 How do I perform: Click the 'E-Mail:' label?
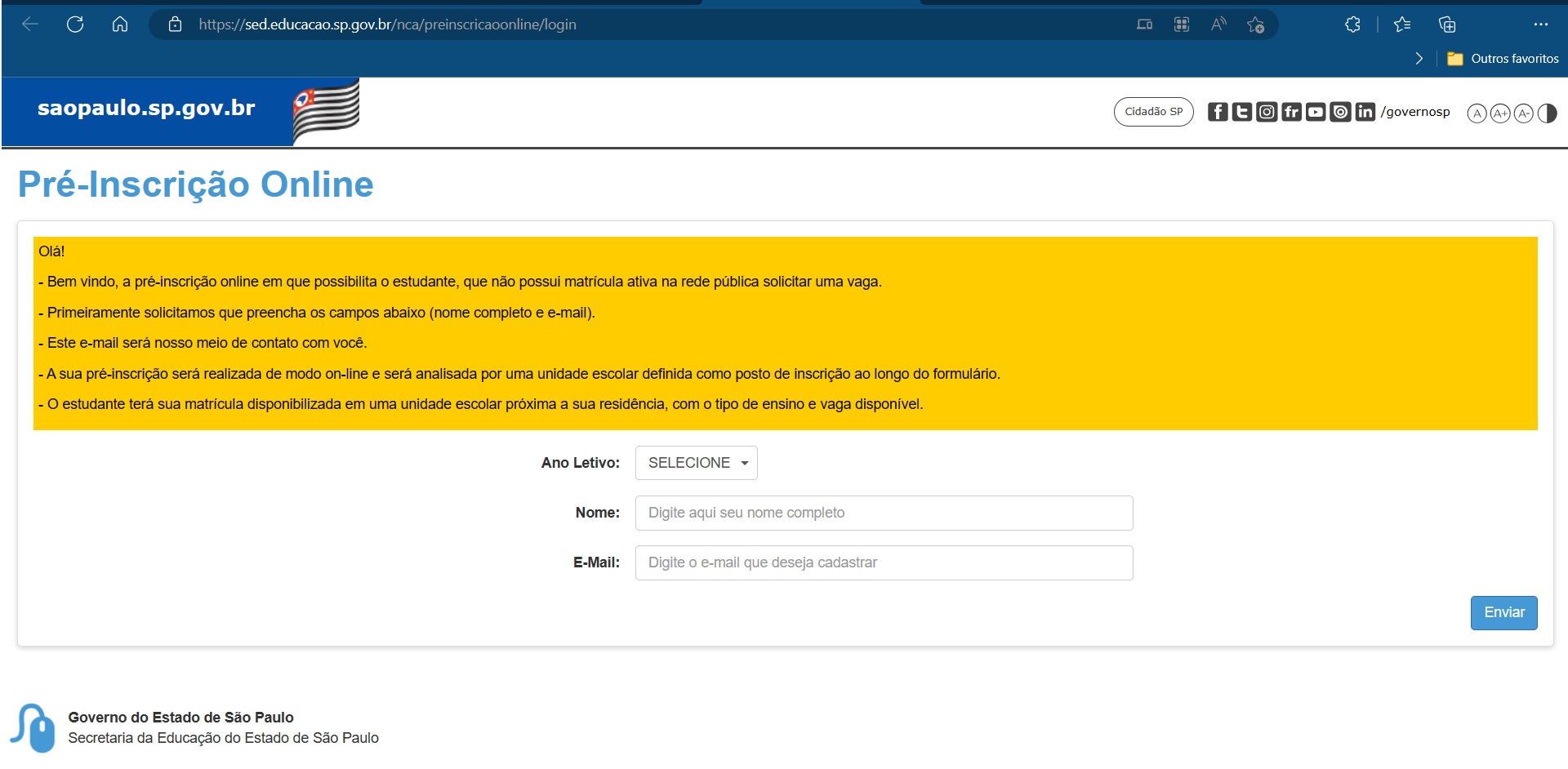pos(597,562)
